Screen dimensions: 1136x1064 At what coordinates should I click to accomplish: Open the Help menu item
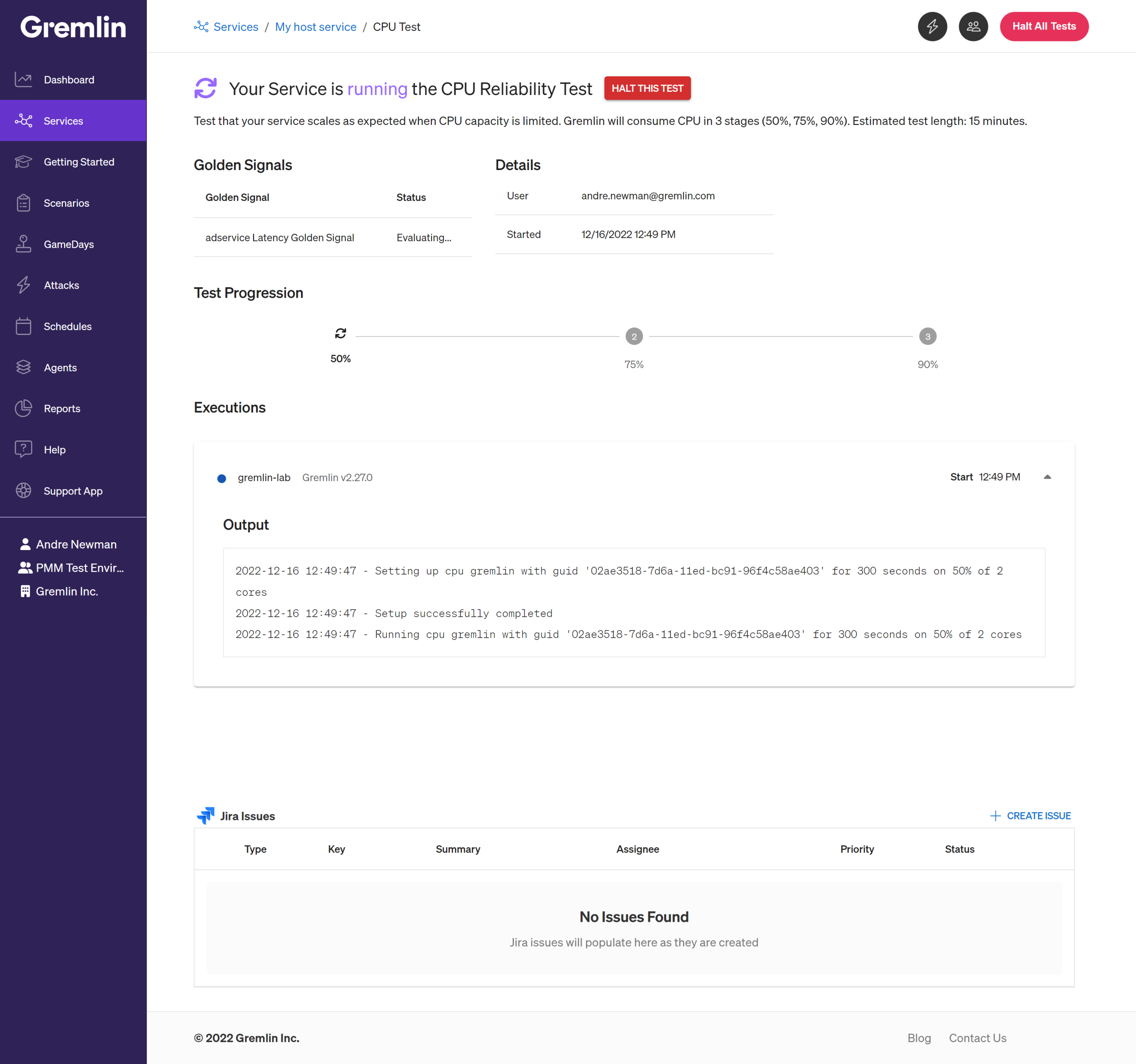[73, 450]
